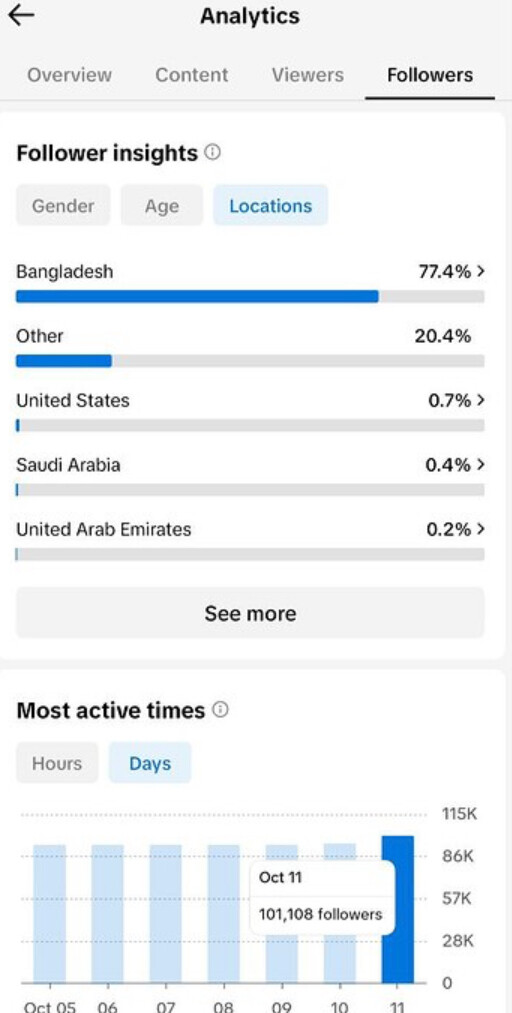Click the Bangladesh percentage progress bar

point(251,297)
